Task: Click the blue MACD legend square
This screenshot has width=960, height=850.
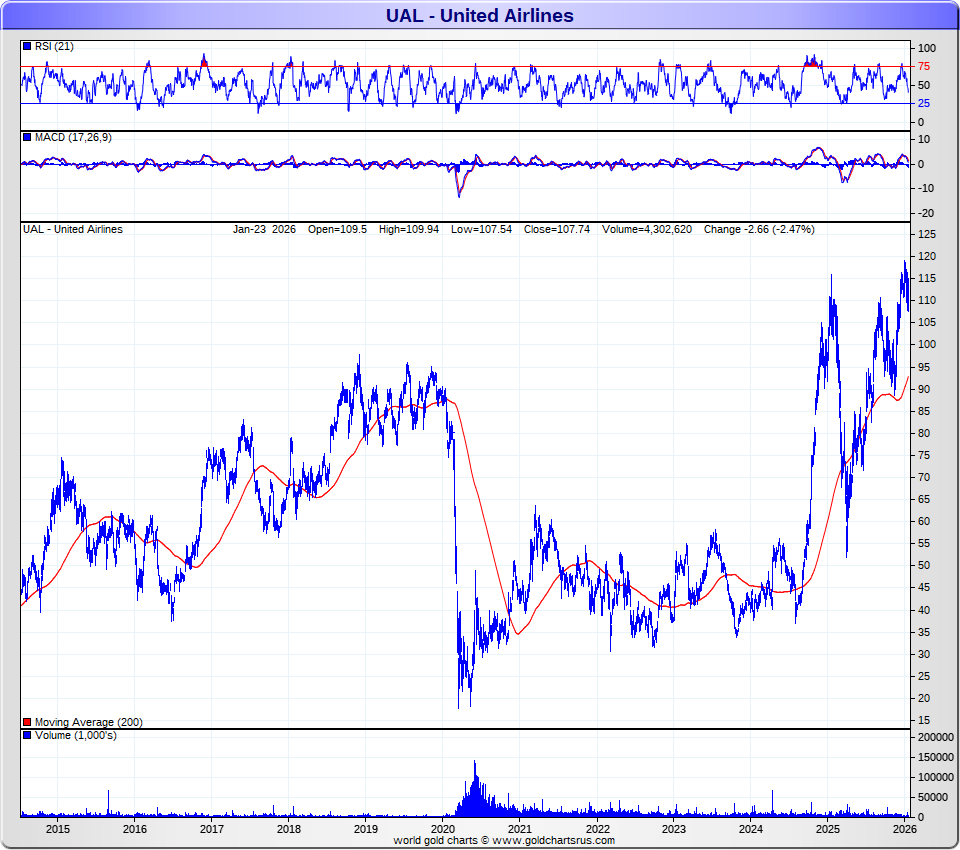Action: coord(27,137)
